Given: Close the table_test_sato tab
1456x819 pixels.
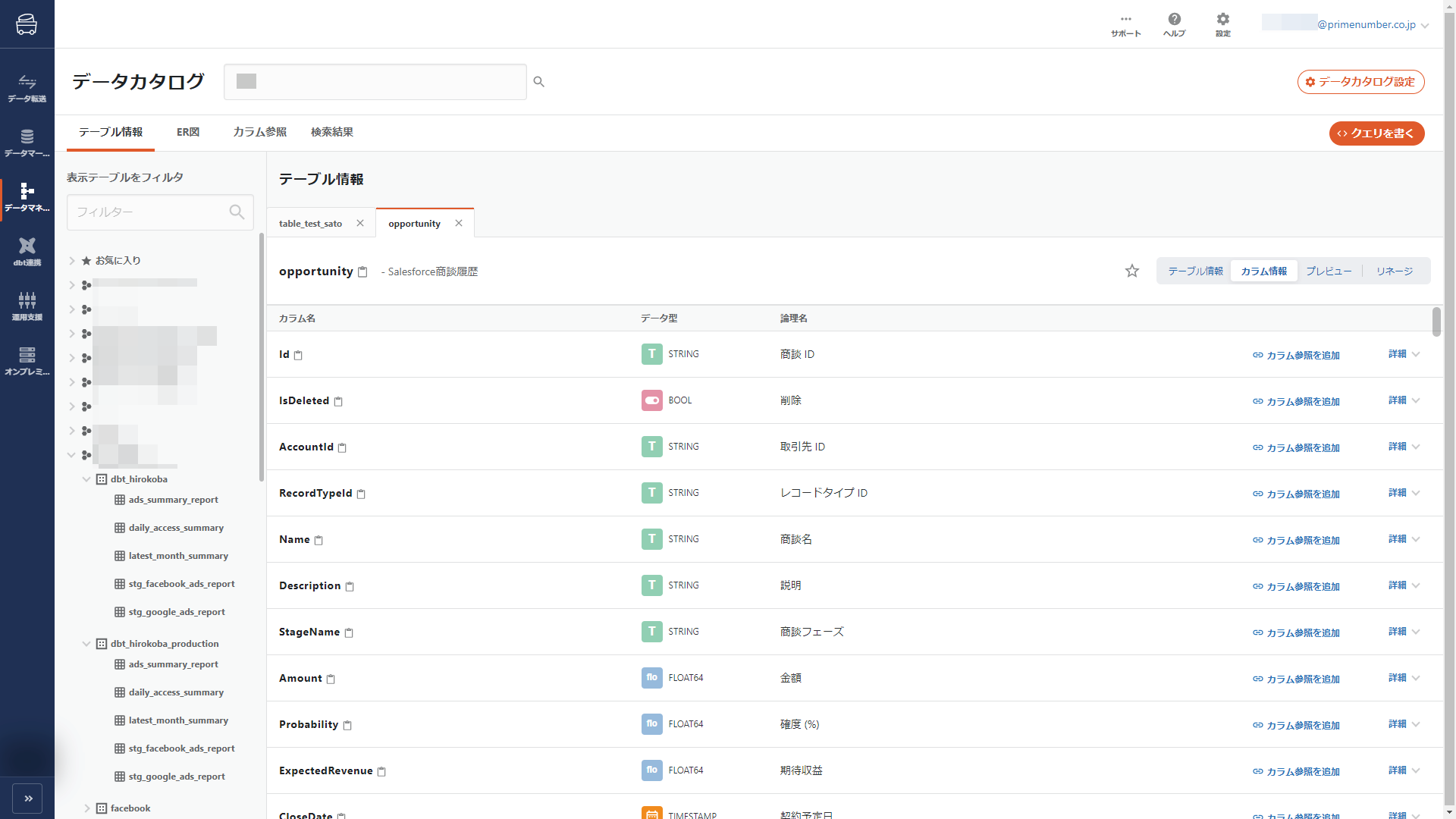Looking at the screenshot, I should tap(360, 223).
